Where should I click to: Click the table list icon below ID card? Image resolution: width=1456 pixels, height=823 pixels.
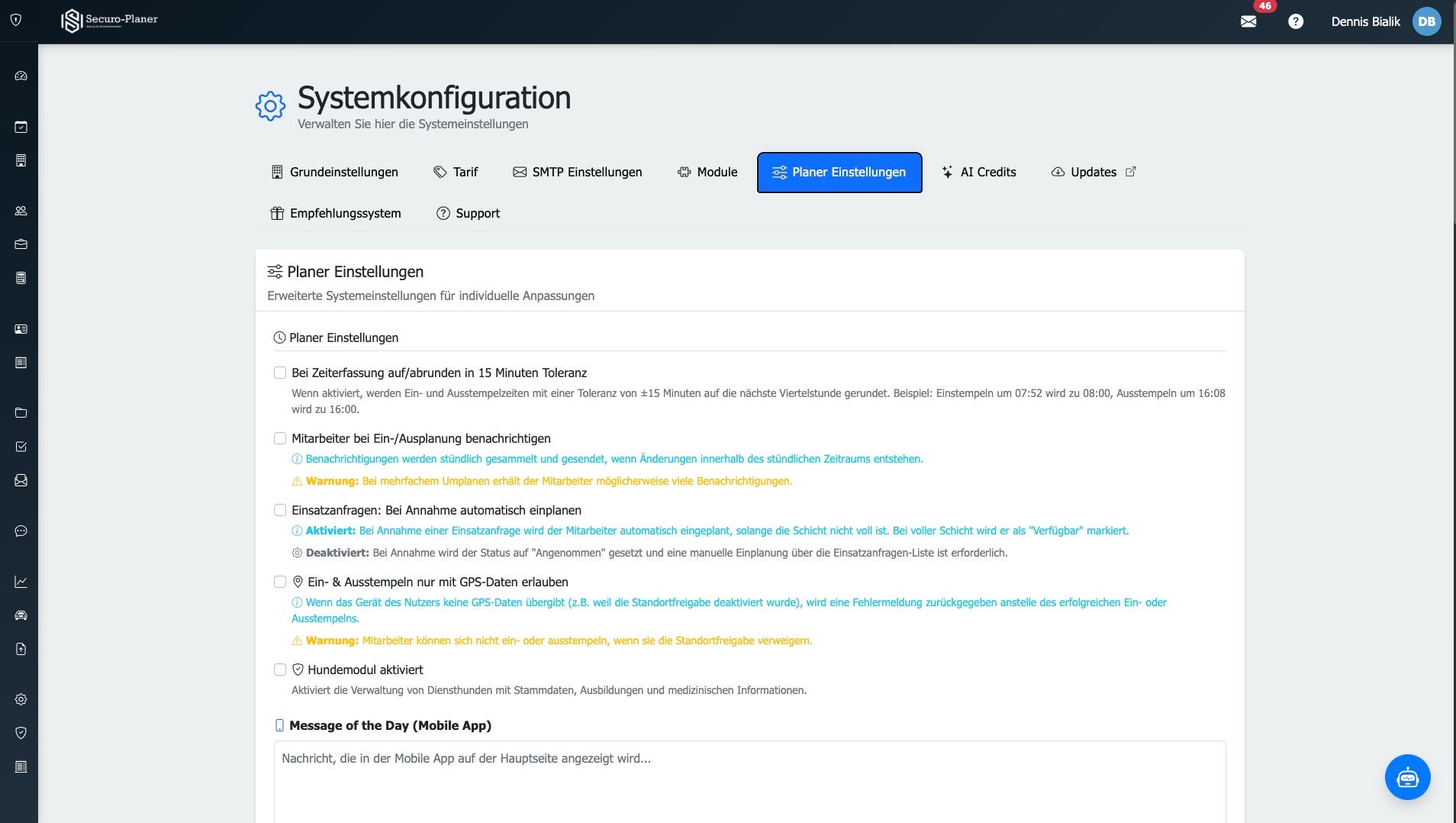click(x=21, y=363)
